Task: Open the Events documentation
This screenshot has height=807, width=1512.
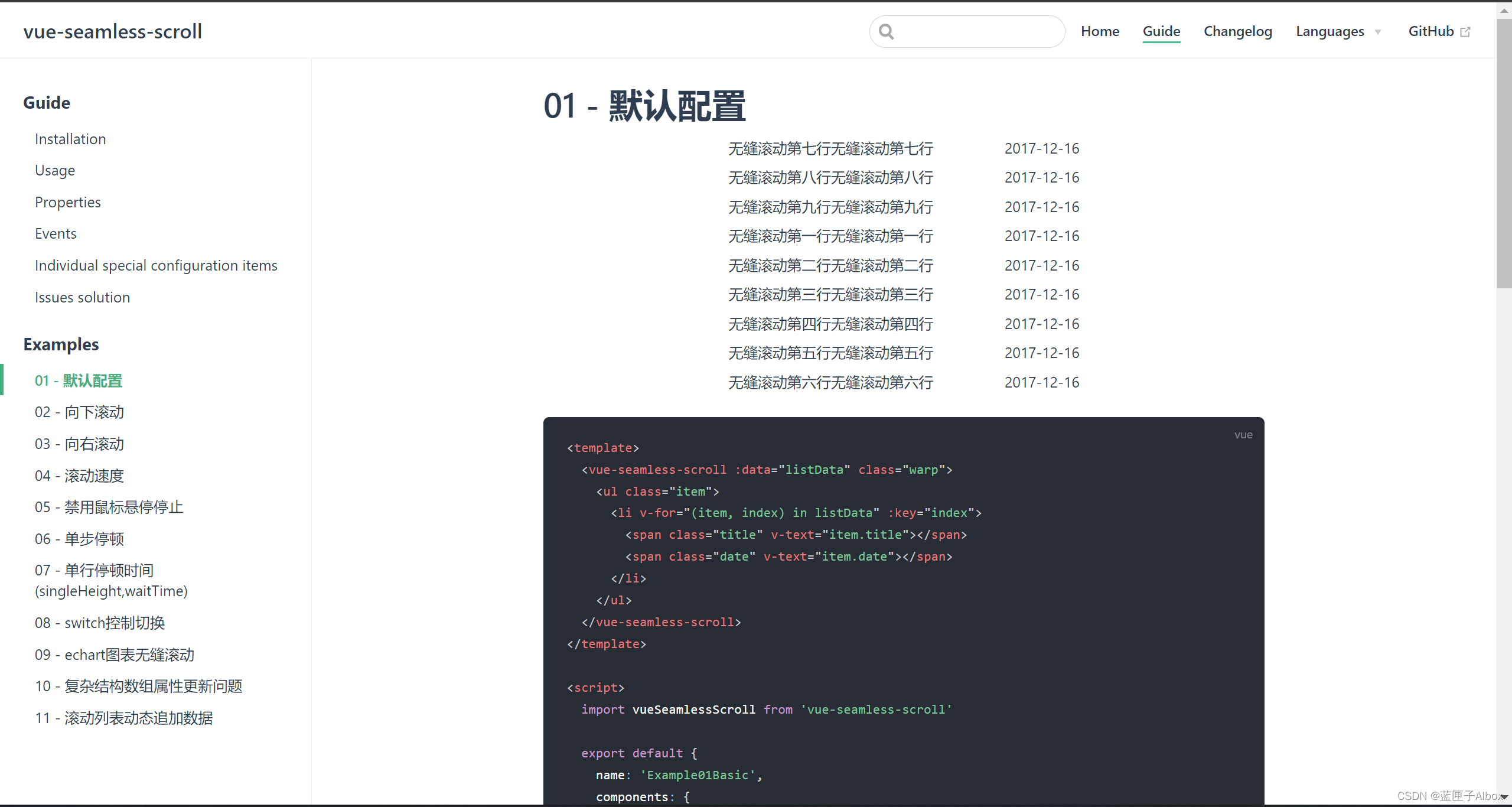Action: tap(56, 233)
